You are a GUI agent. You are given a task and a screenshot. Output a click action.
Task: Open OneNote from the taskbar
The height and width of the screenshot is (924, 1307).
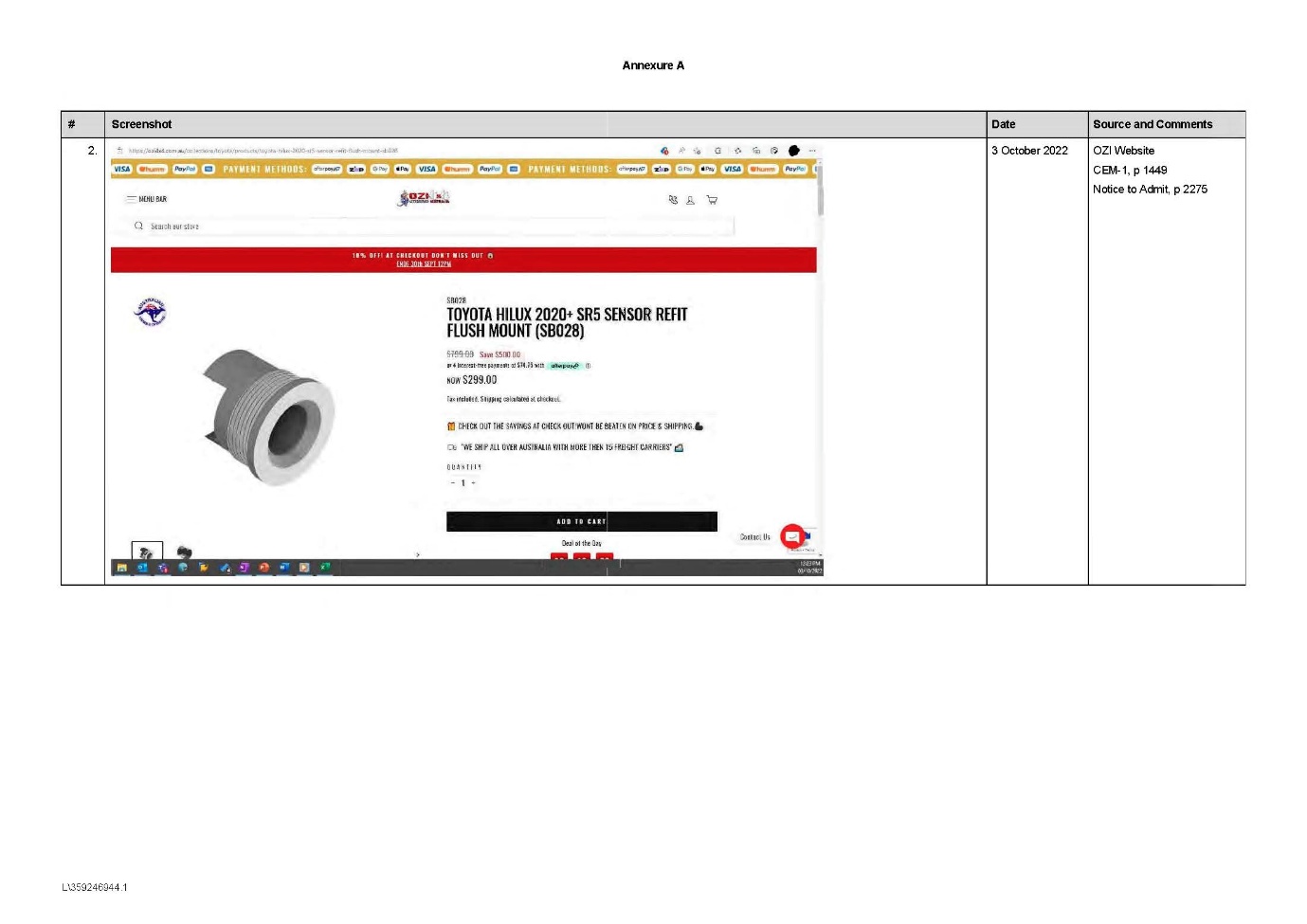[244, 568]
